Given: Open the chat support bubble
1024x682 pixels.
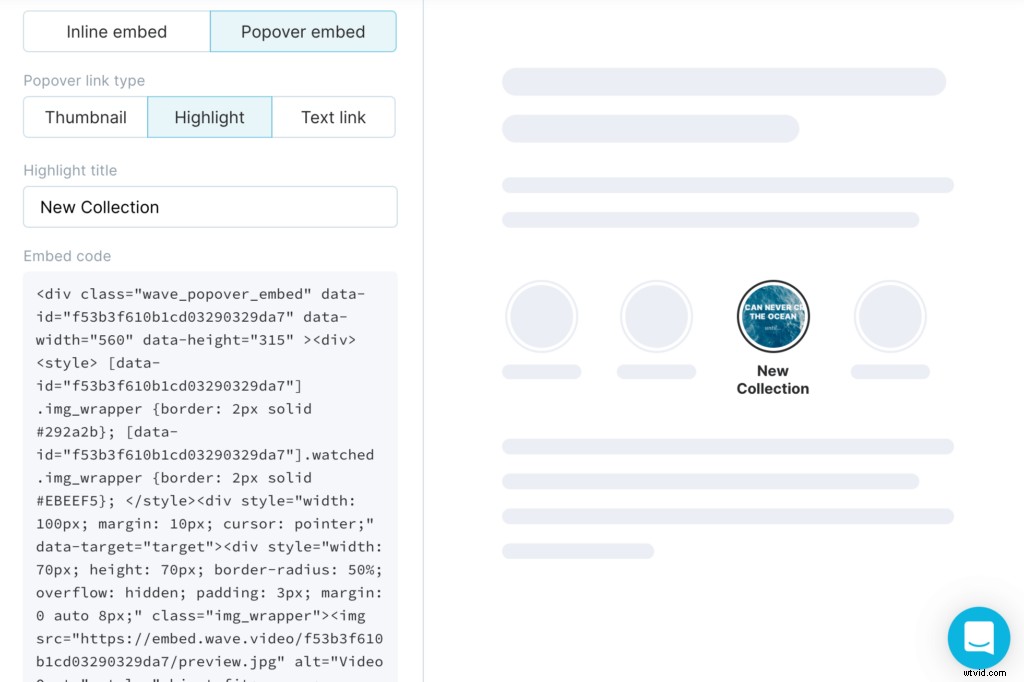Looking at the screenshot, I should 978,637.
